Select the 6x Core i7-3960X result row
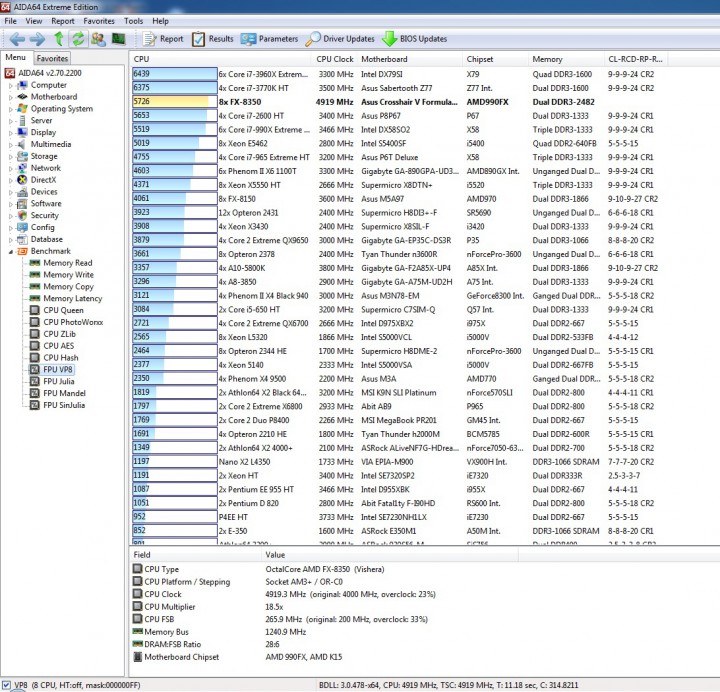The width and height of the screenshot is (720, 692). [x=395, y=74]
